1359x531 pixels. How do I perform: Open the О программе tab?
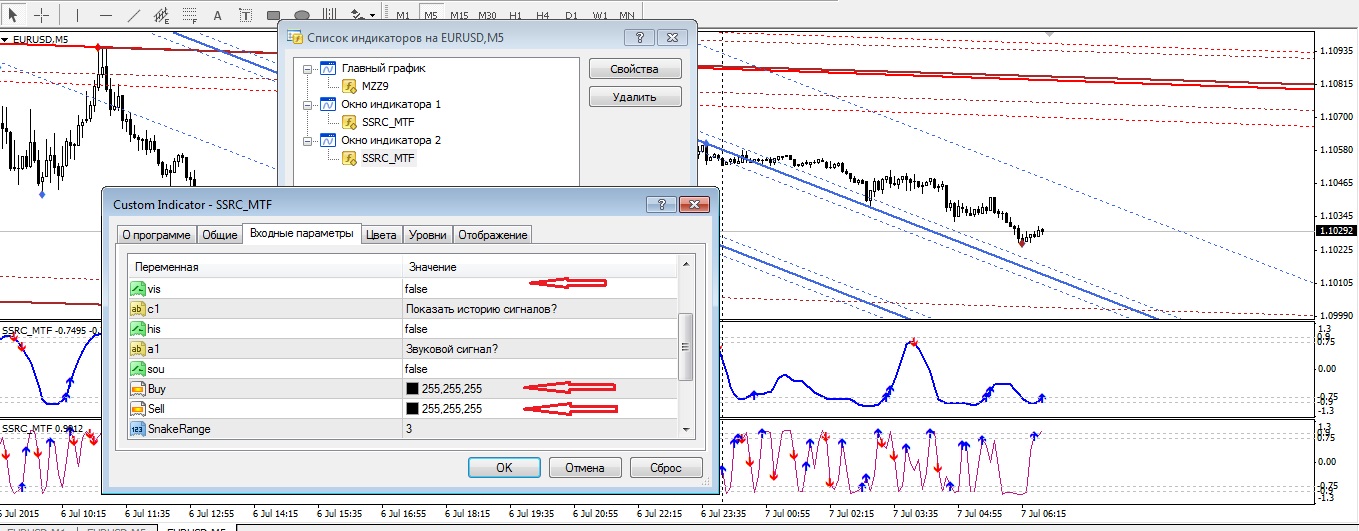(155, 235)
